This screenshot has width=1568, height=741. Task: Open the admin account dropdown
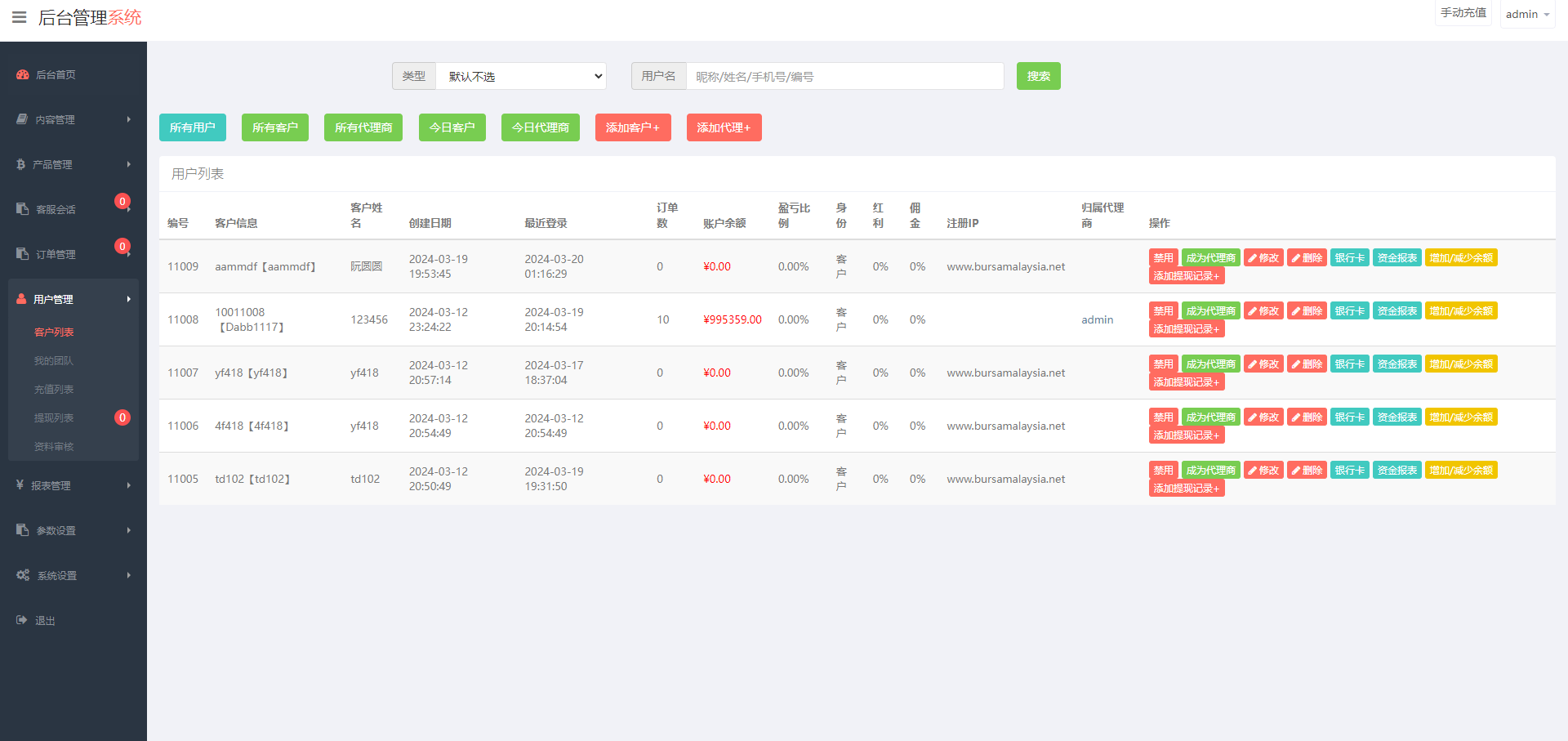(x=1526, y=15)
